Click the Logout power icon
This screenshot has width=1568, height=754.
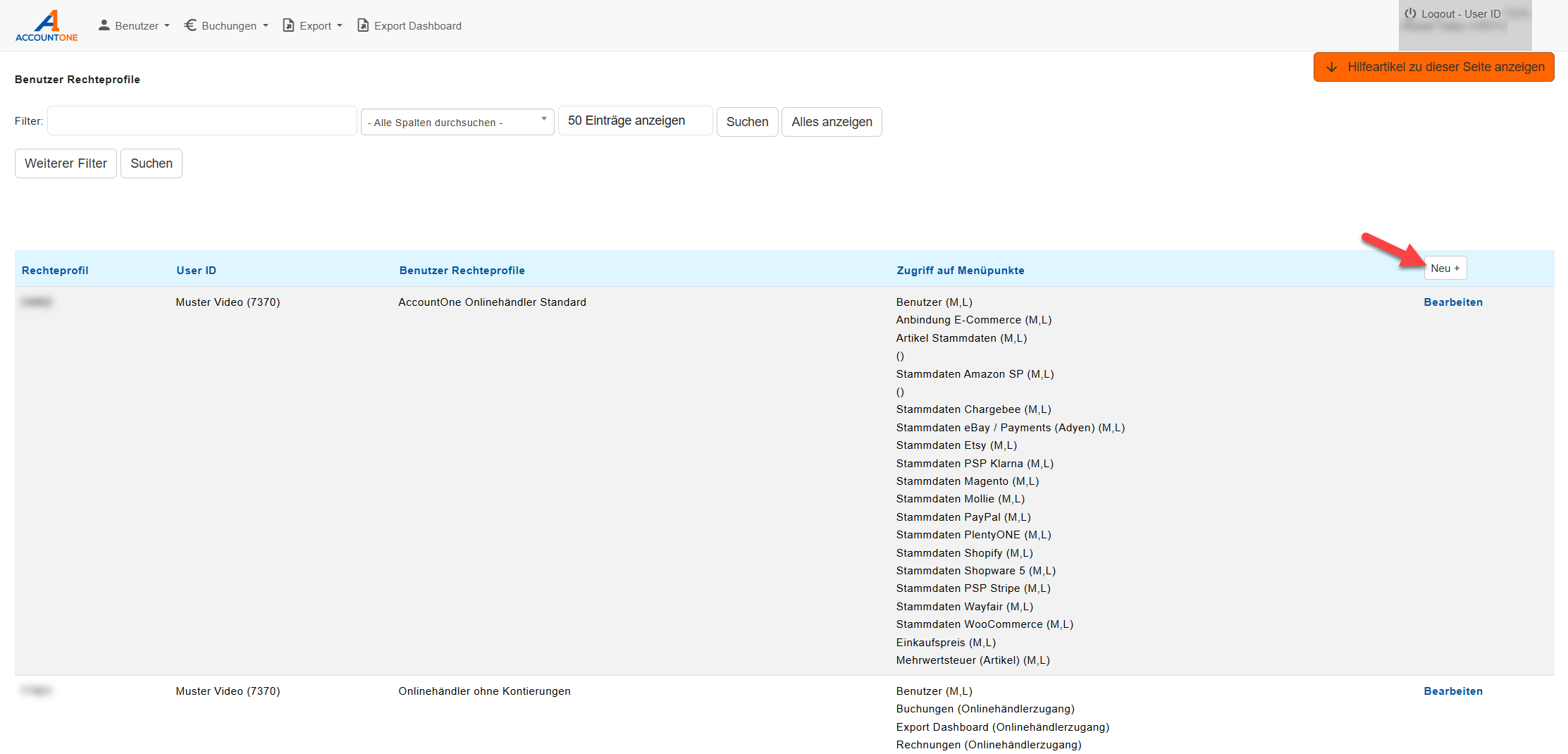pyautogui.click(x=1410, y=13)
